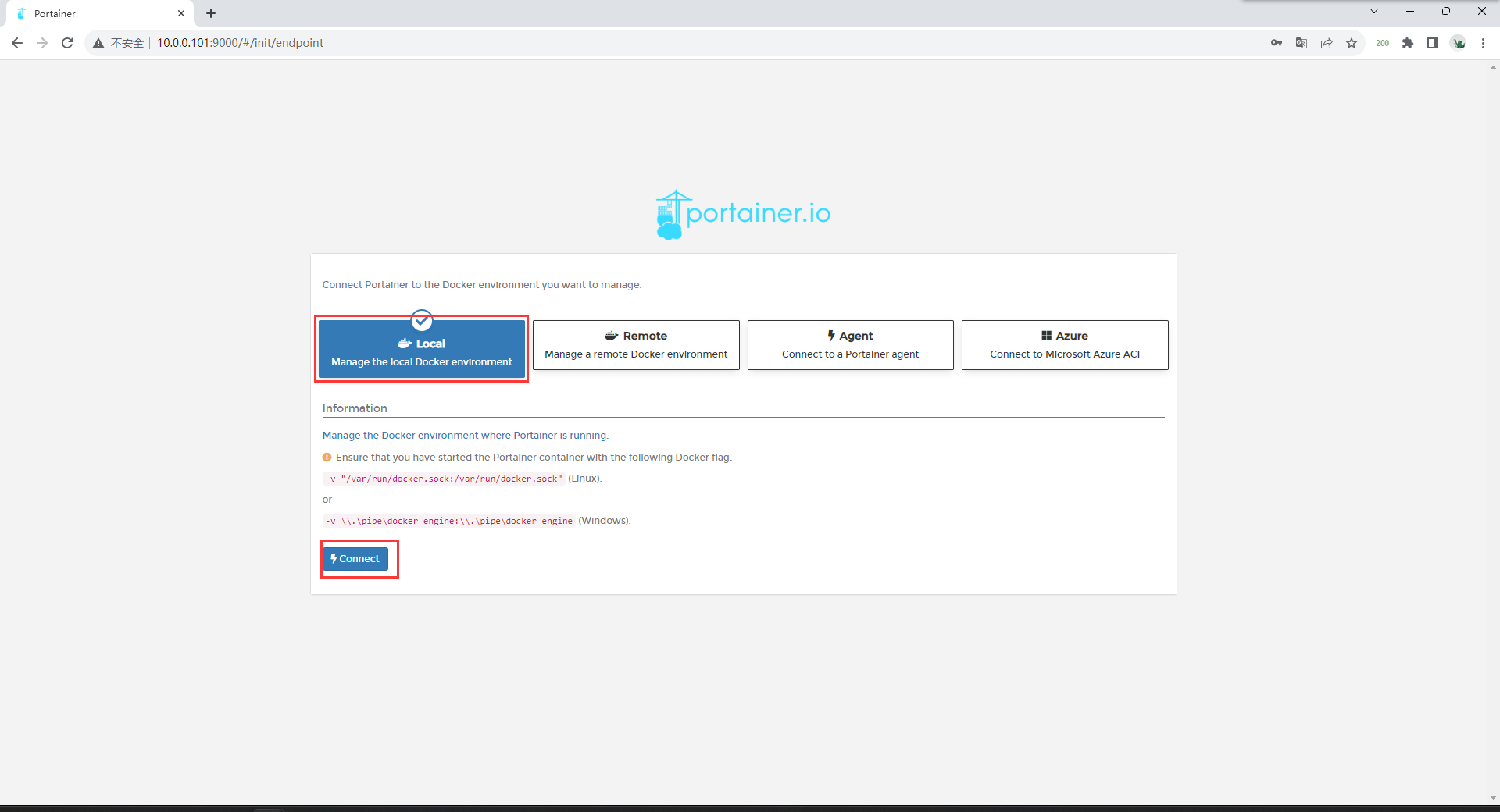1500x812 pixels.
Task: Click the orange warning info icon
Action: pos(327,458)
